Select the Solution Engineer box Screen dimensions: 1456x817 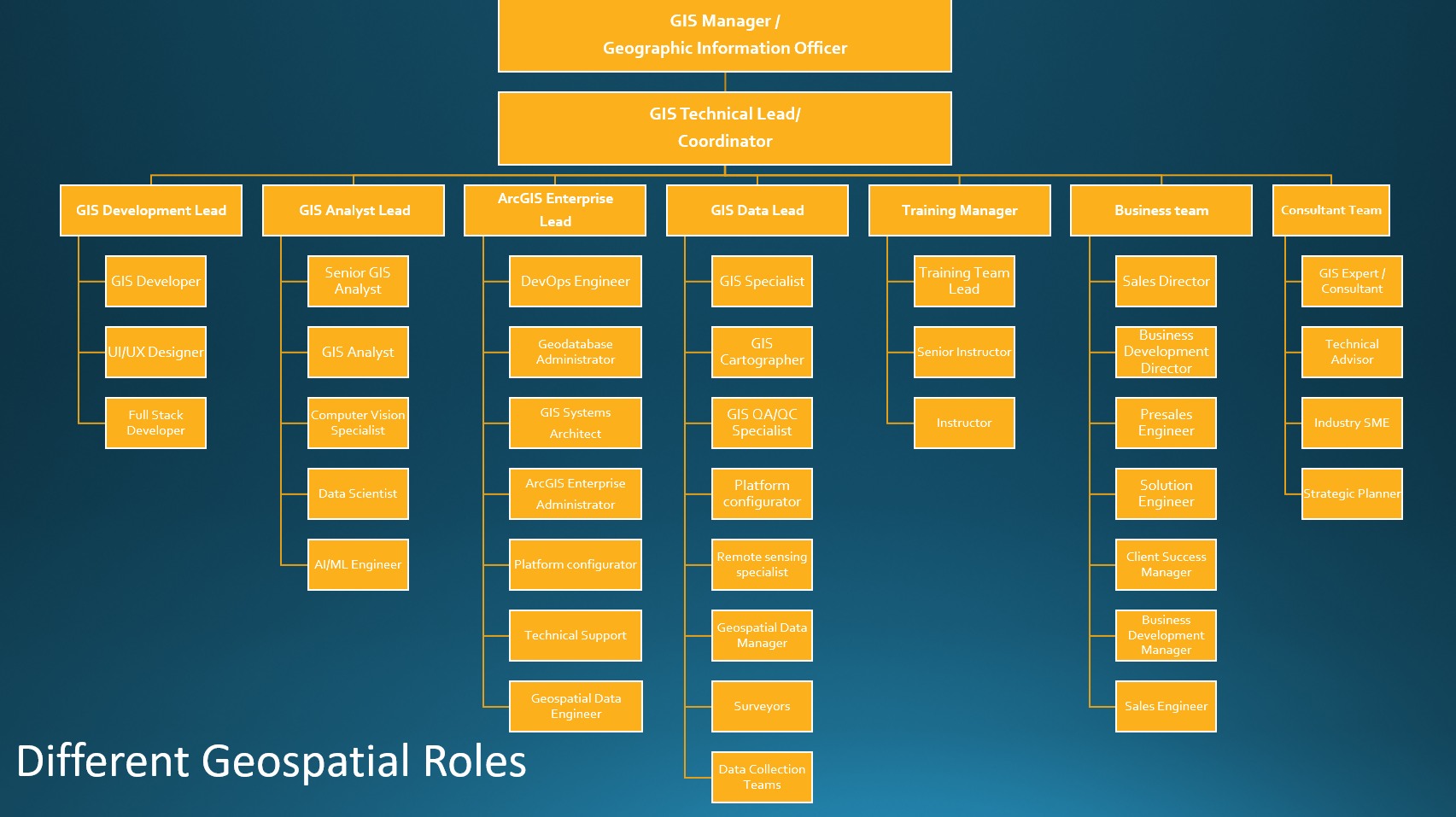(x=1166, y=493)
